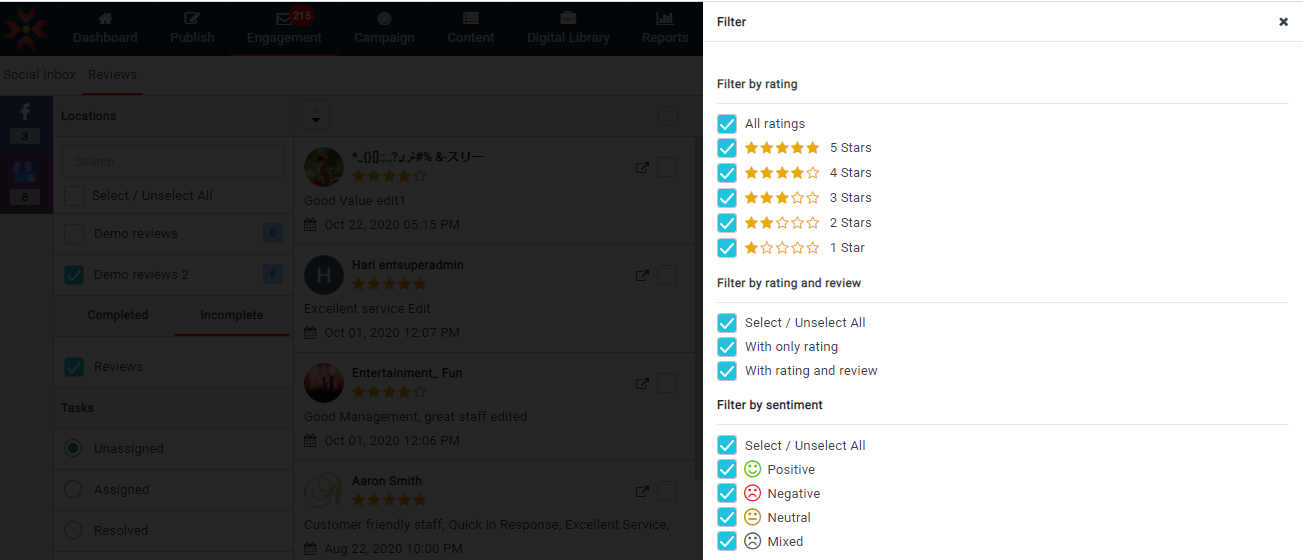Click the Locations search field
The image size is (1303, 560).
[174, 161]
